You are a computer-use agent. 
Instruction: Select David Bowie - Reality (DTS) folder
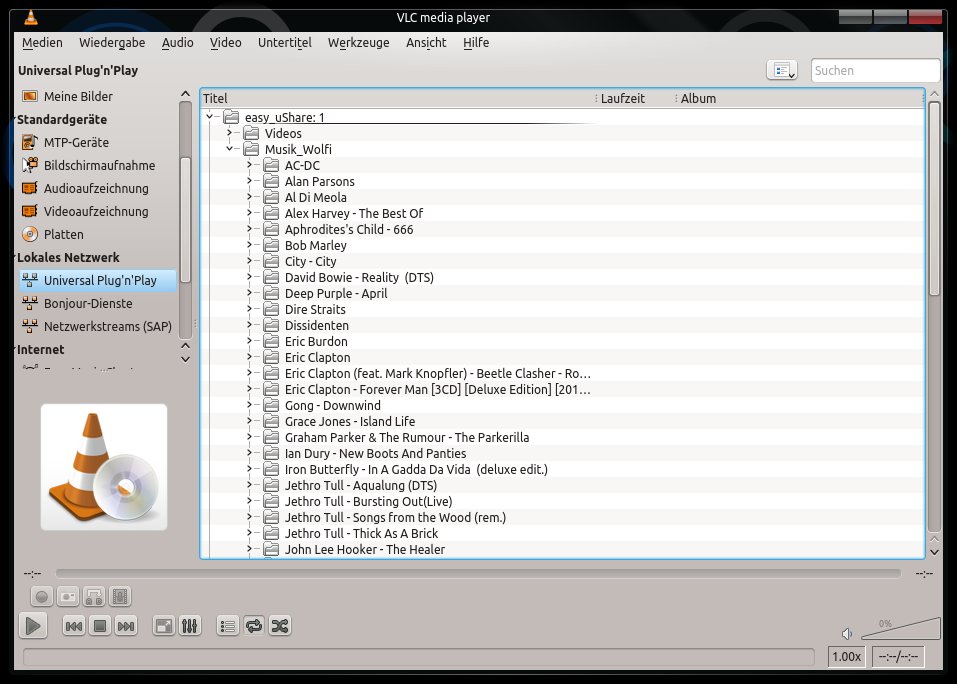point(359,278)
